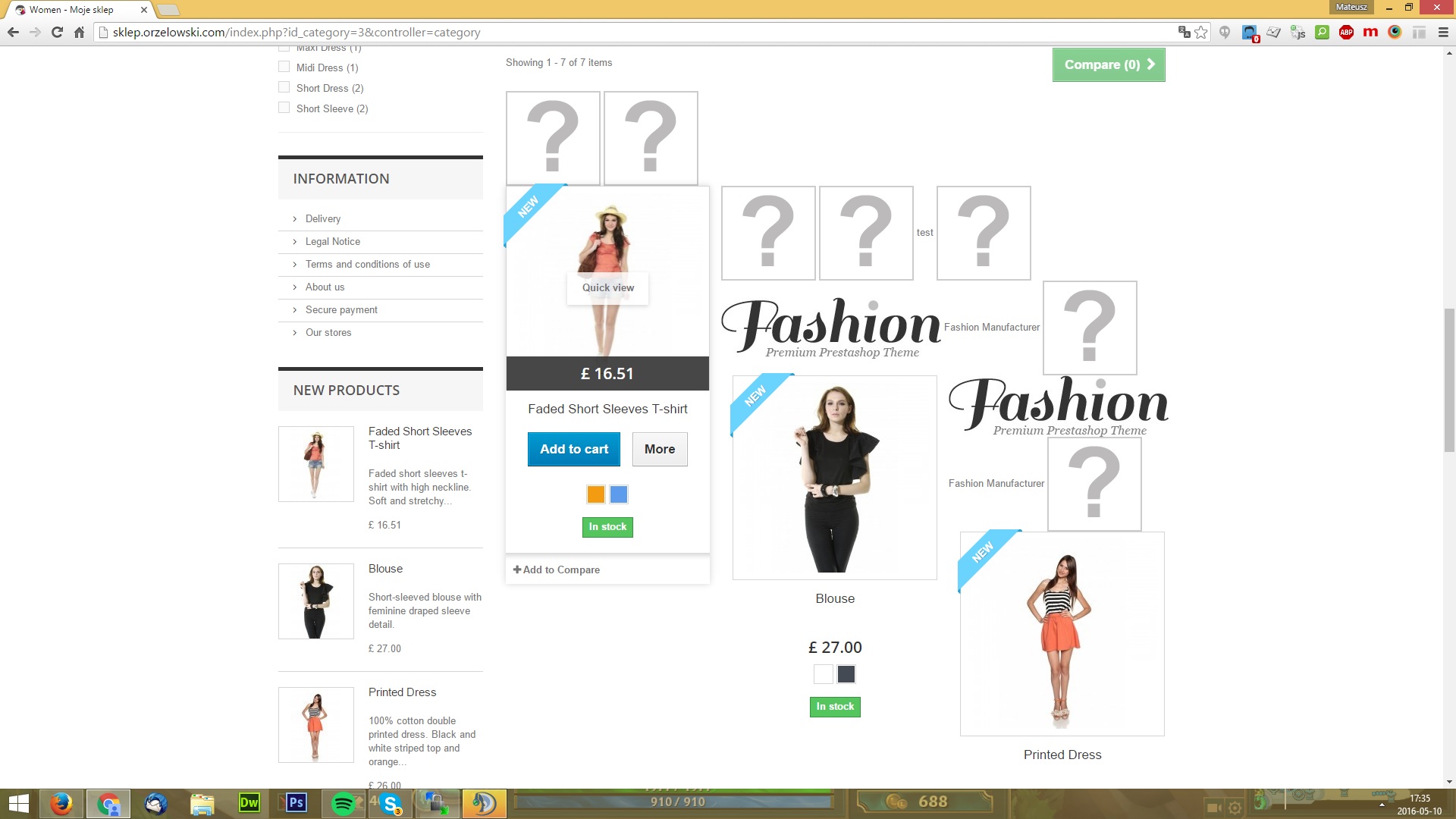Open the Chrome hamburger menu
1456x819 pixels.
[x=1443, y=33]
